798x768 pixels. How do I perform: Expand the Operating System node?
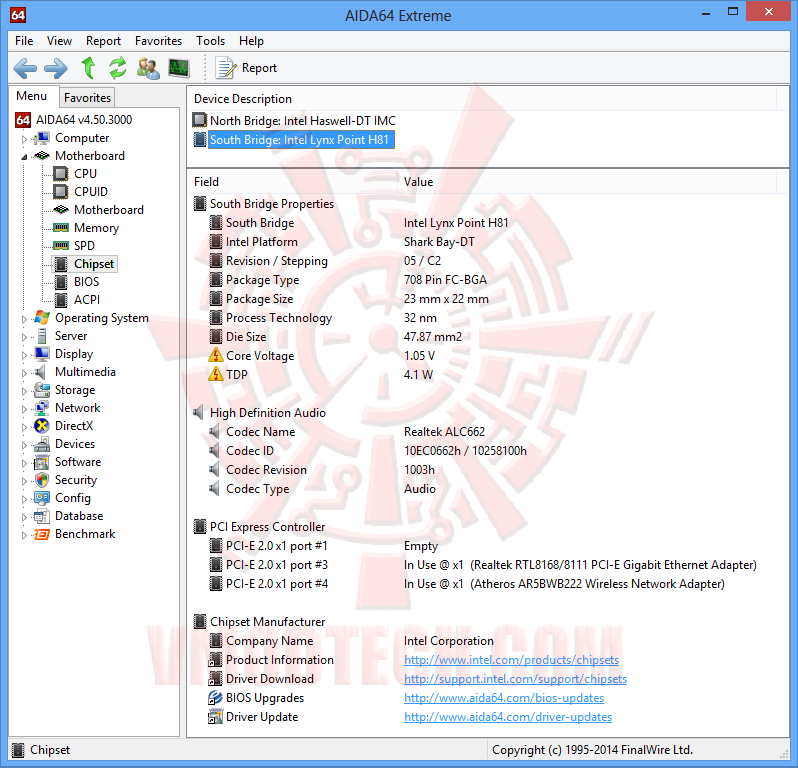pyautogui.click(x=24, y=319)
